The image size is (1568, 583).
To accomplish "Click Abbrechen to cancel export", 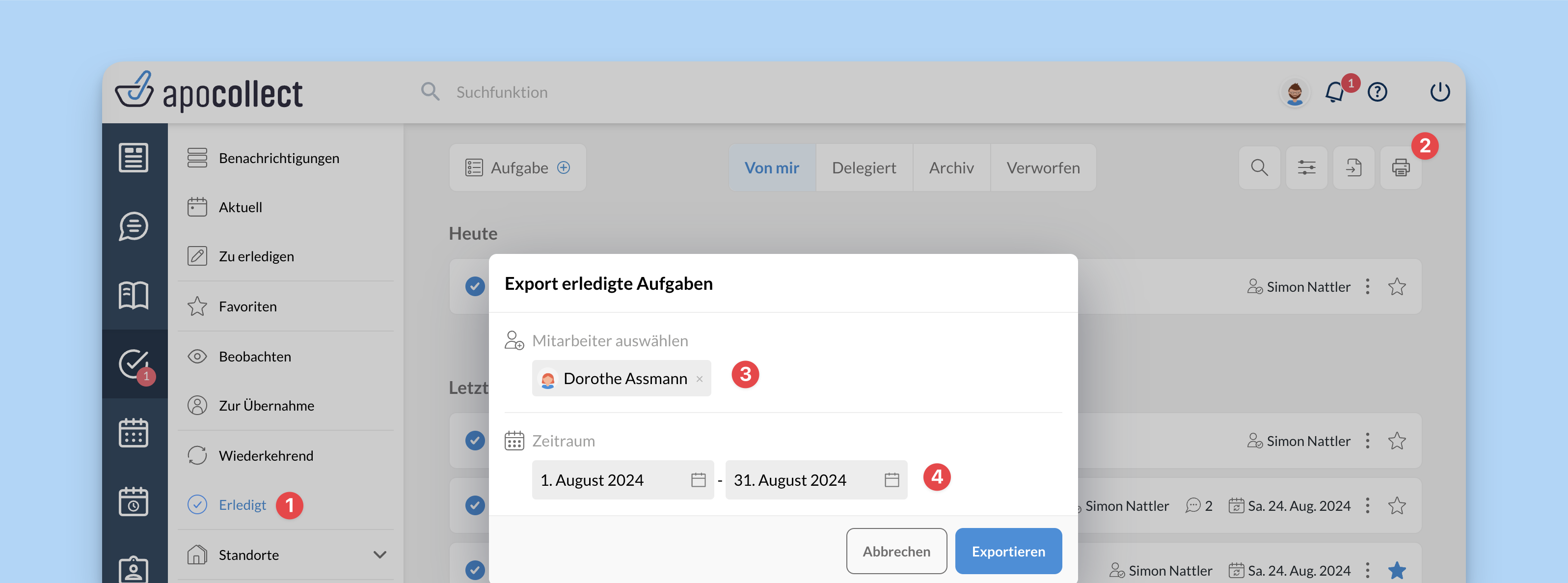I will (x=896, y=551).
